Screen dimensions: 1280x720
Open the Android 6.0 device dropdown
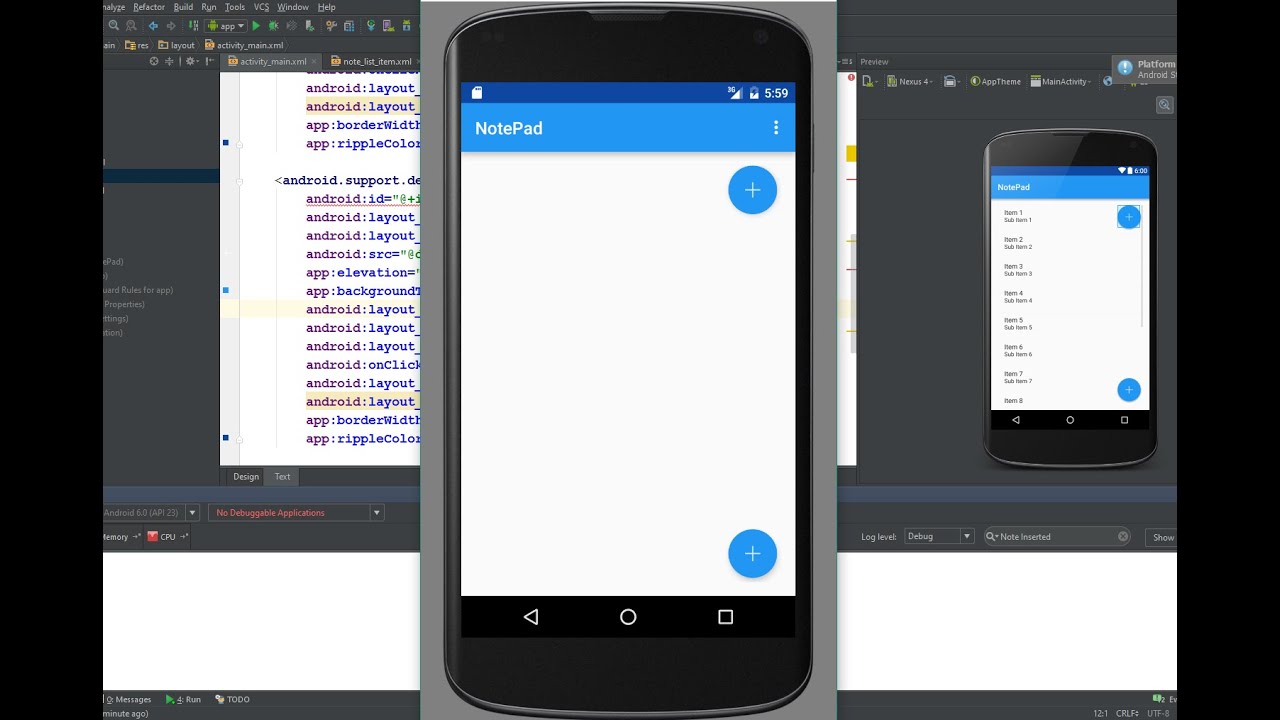(151, 513)
